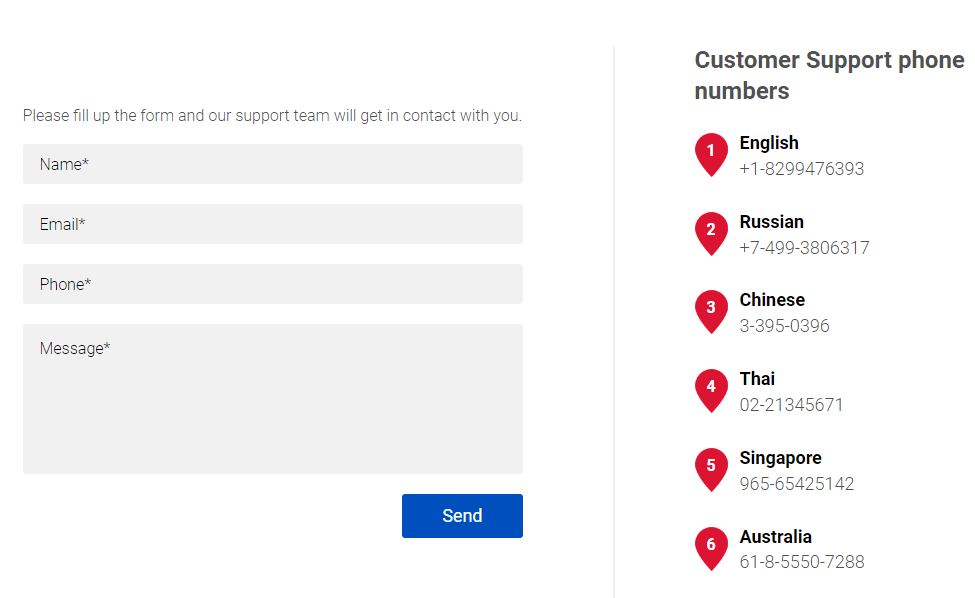The height and width of the screenshot is (598, 975).
Task: Click the blue Send button
Action: [462, 516]
